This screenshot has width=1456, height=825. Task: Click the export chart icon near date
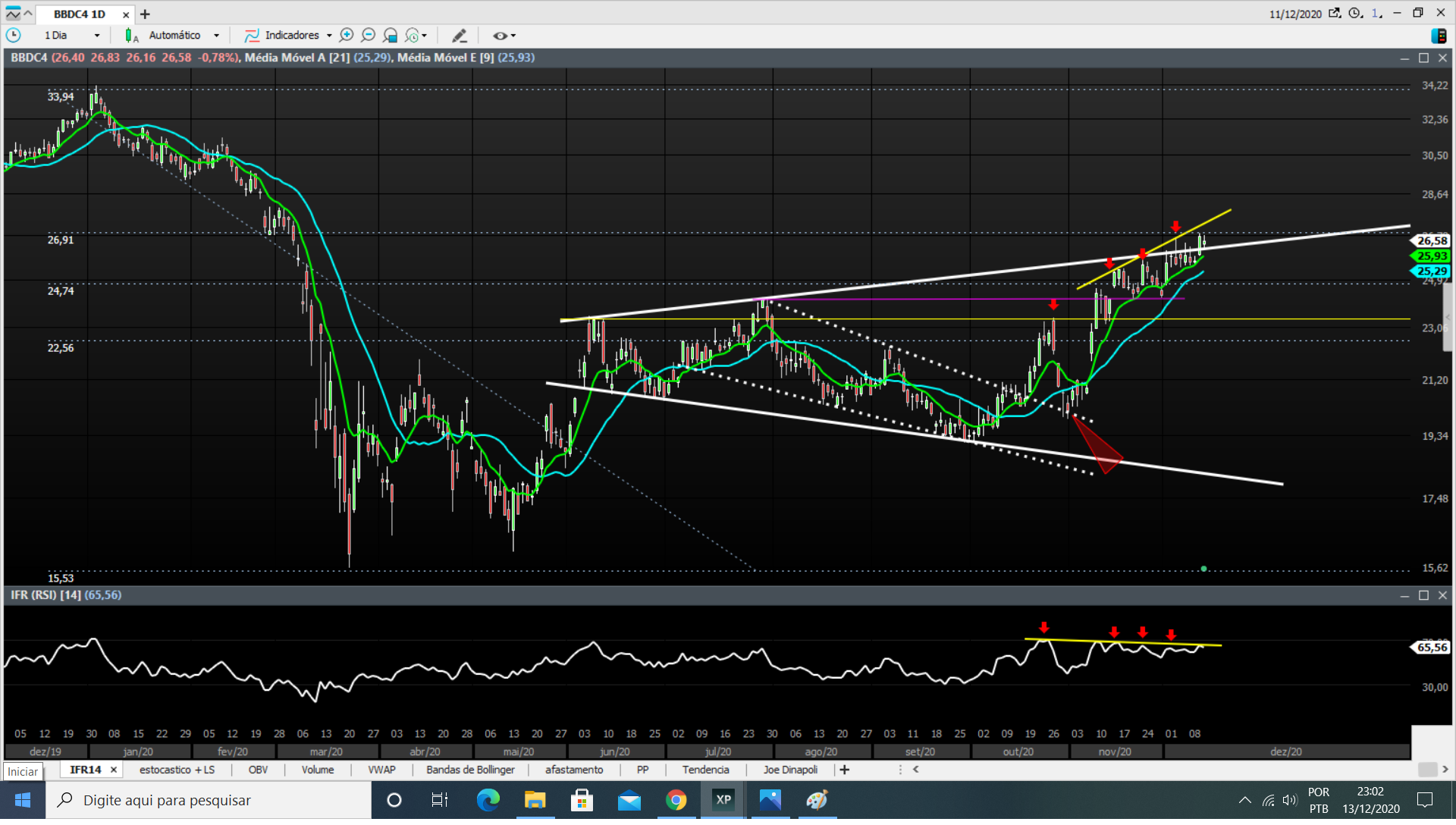pos(1334,14)
